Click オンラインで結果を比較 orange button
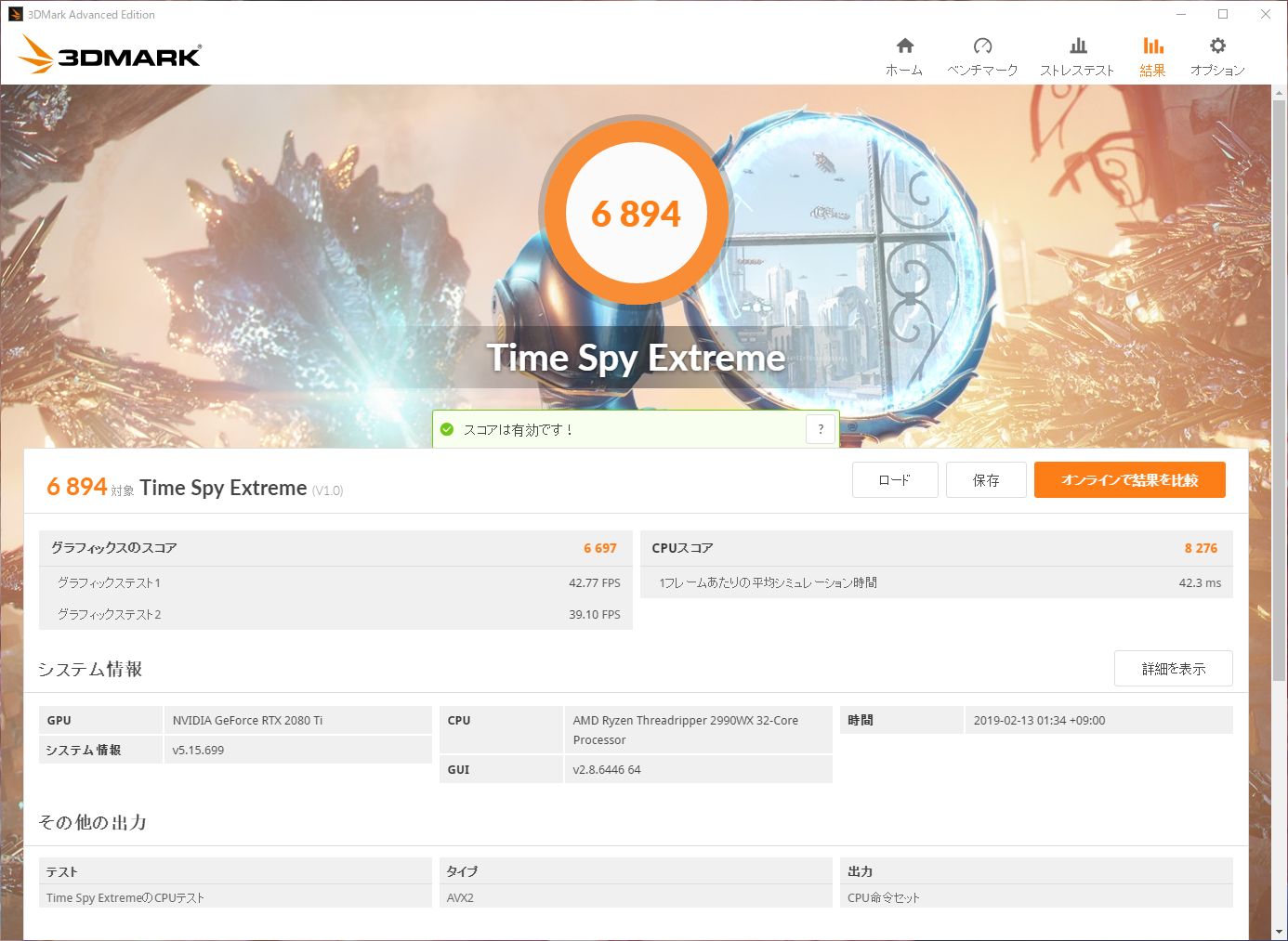 1129,480
